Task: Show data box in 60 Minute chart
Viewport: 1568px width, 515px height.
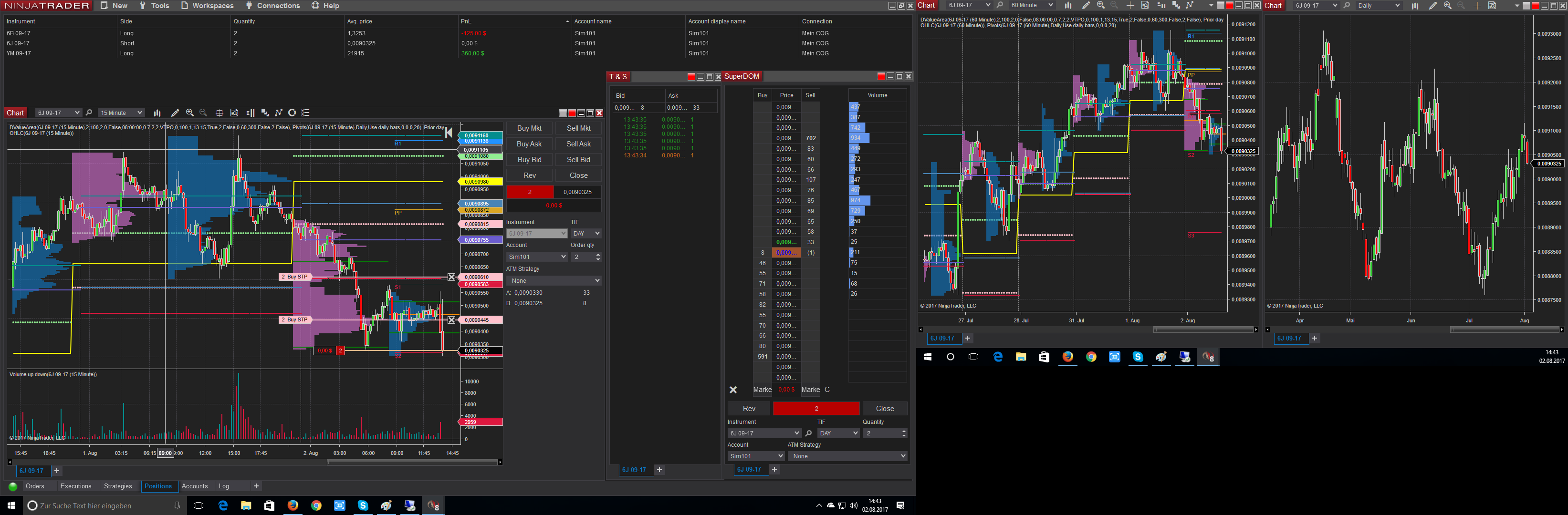Action: click(x=1145, y=5)
